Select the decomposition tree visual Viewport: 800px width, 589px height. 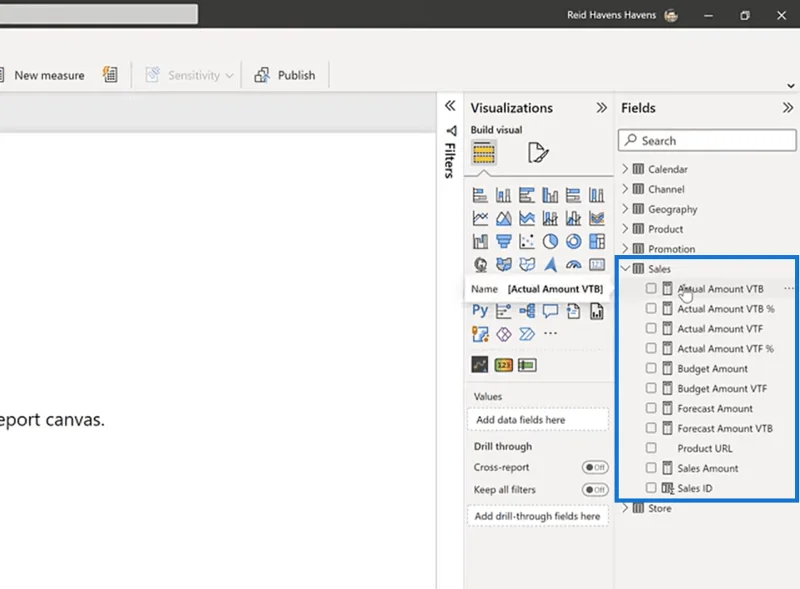[x=527, y=311]
